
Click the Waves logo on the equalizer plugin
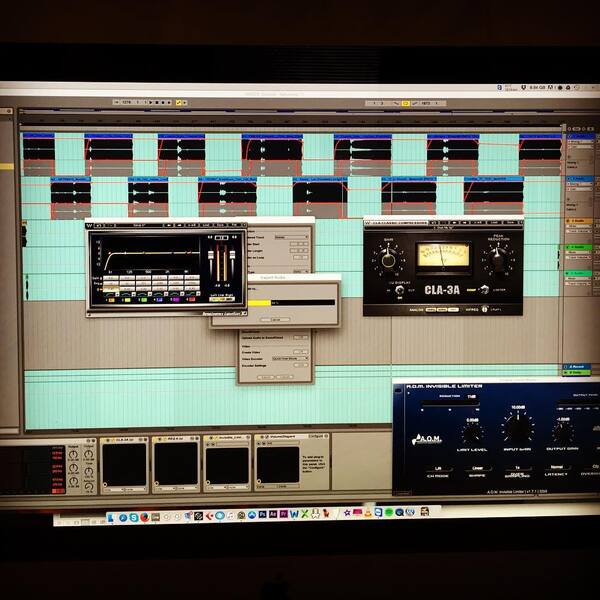(90, 226)
